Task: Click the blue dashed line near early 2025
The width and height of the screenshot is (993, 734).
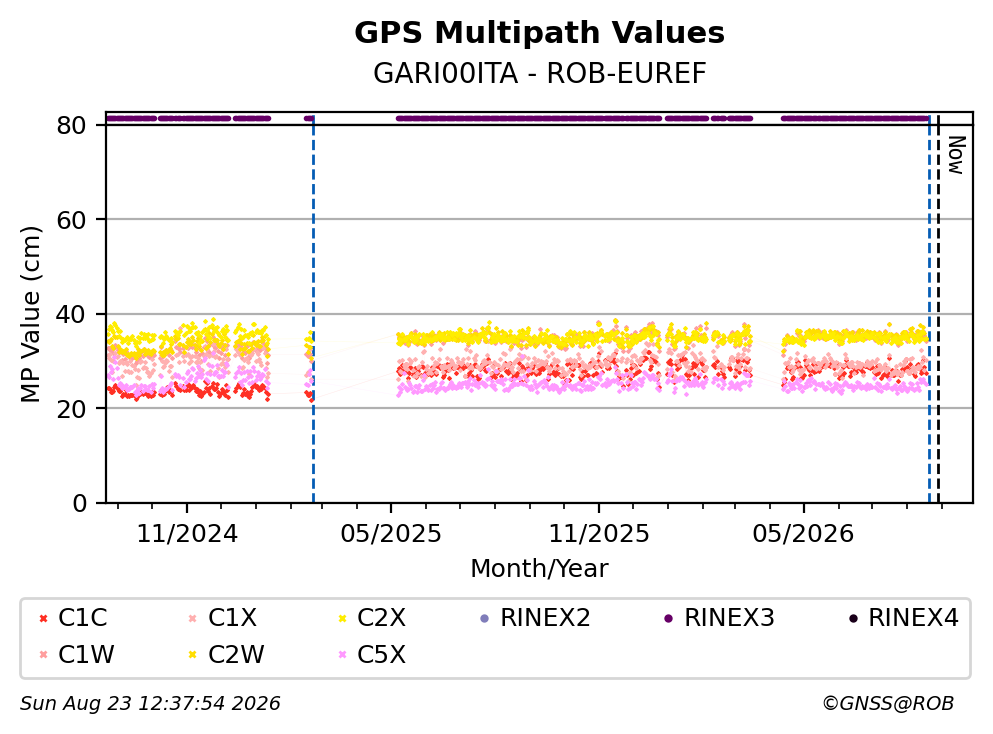Action: tap(313, 308)
